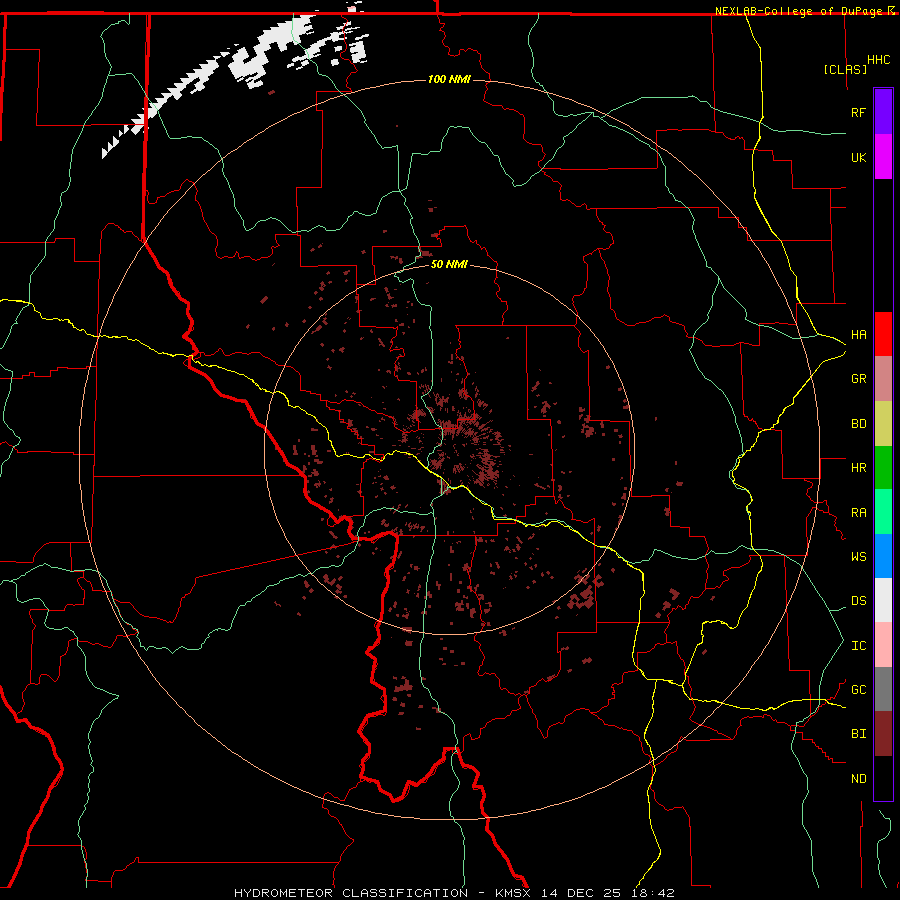Click the WS legend label
The image size is (900, 900).
[x=858, y=556]
